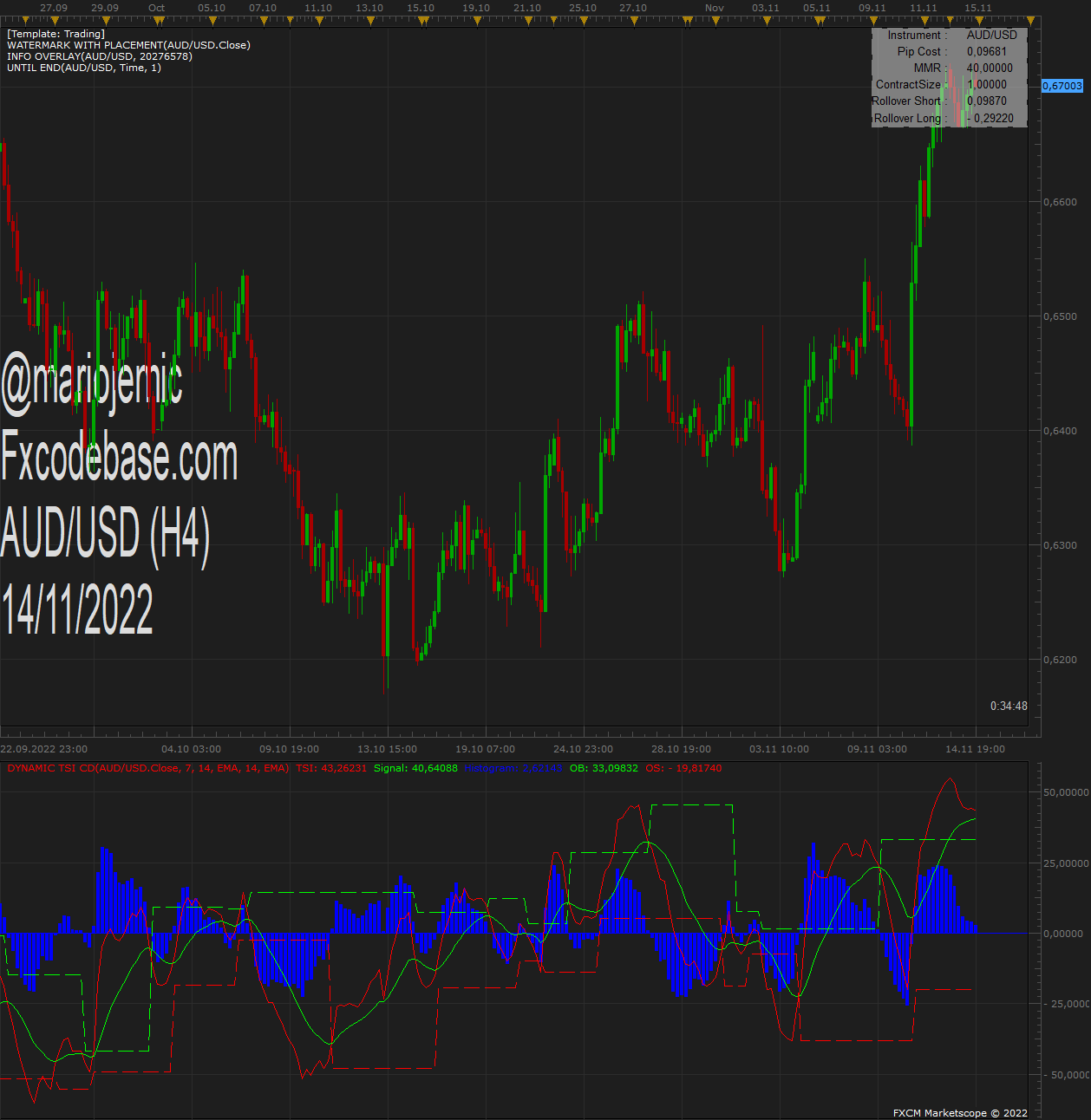This screenshot has width=1091, height=1120.
Task: Click the '03.11 10:00' bottom time label
Action: tap(780, 749)
